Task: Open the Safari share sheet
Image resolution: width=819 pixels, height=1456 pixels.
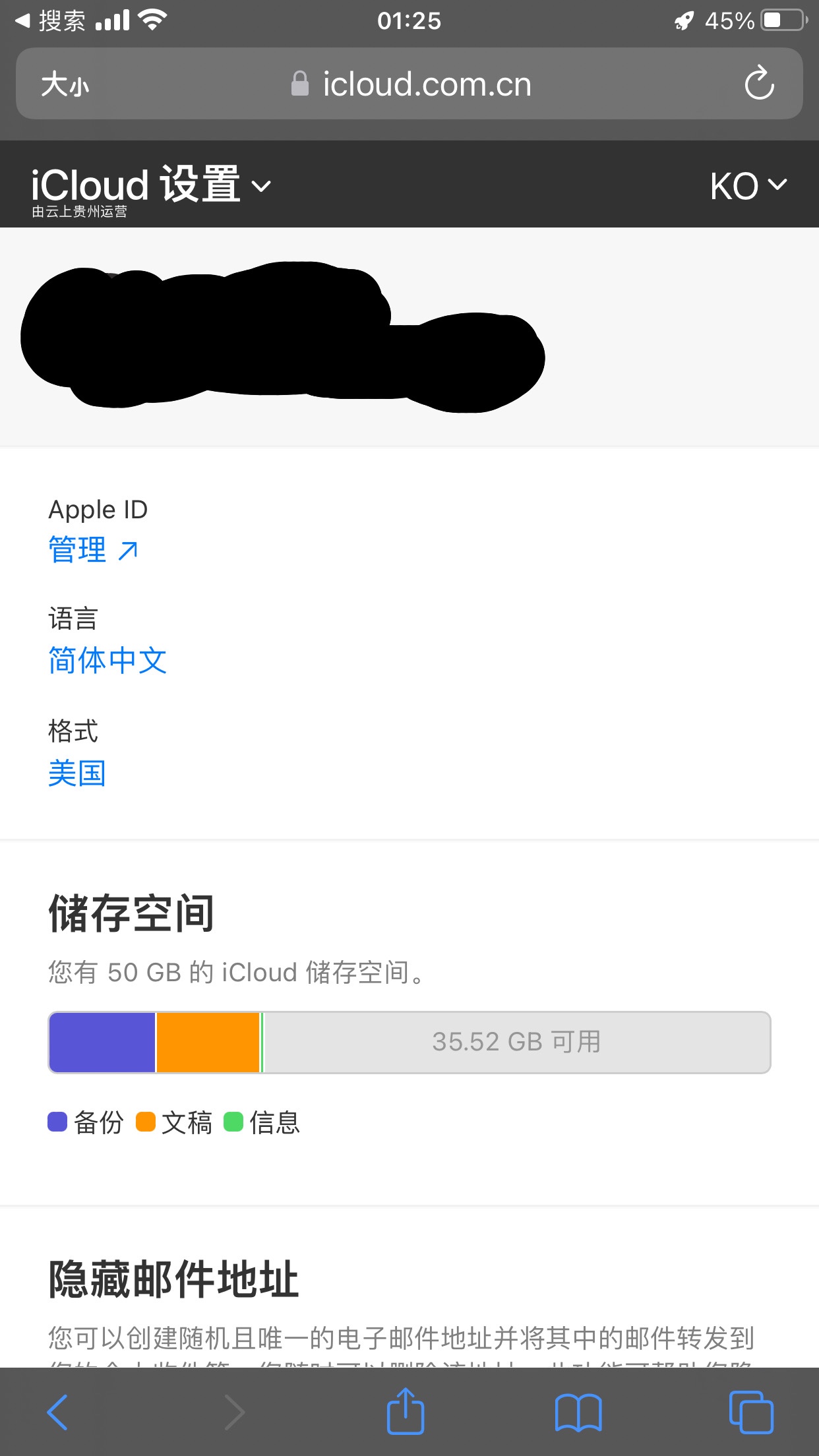Action: click(x=405, y=1411)
